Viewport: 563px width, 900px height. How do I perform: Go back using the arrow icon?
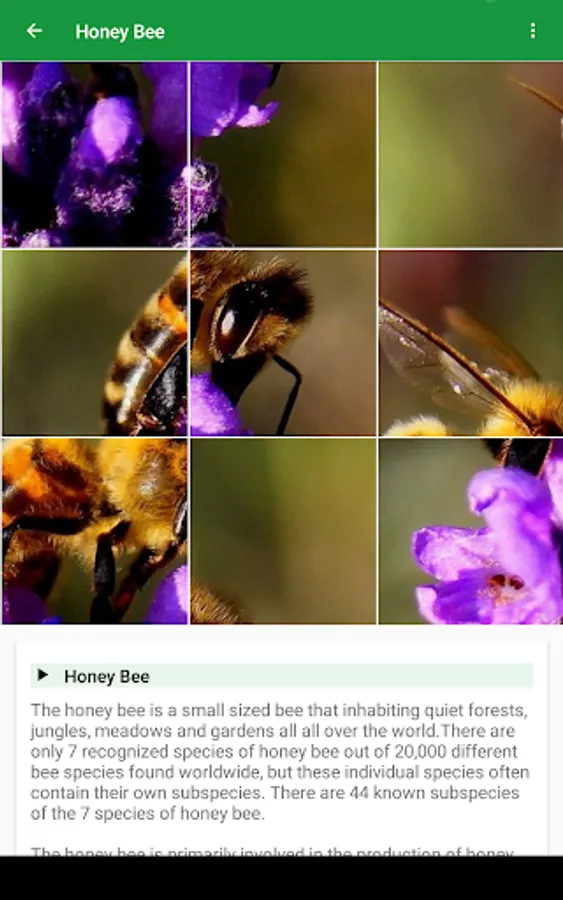click(x=34, y=31)
